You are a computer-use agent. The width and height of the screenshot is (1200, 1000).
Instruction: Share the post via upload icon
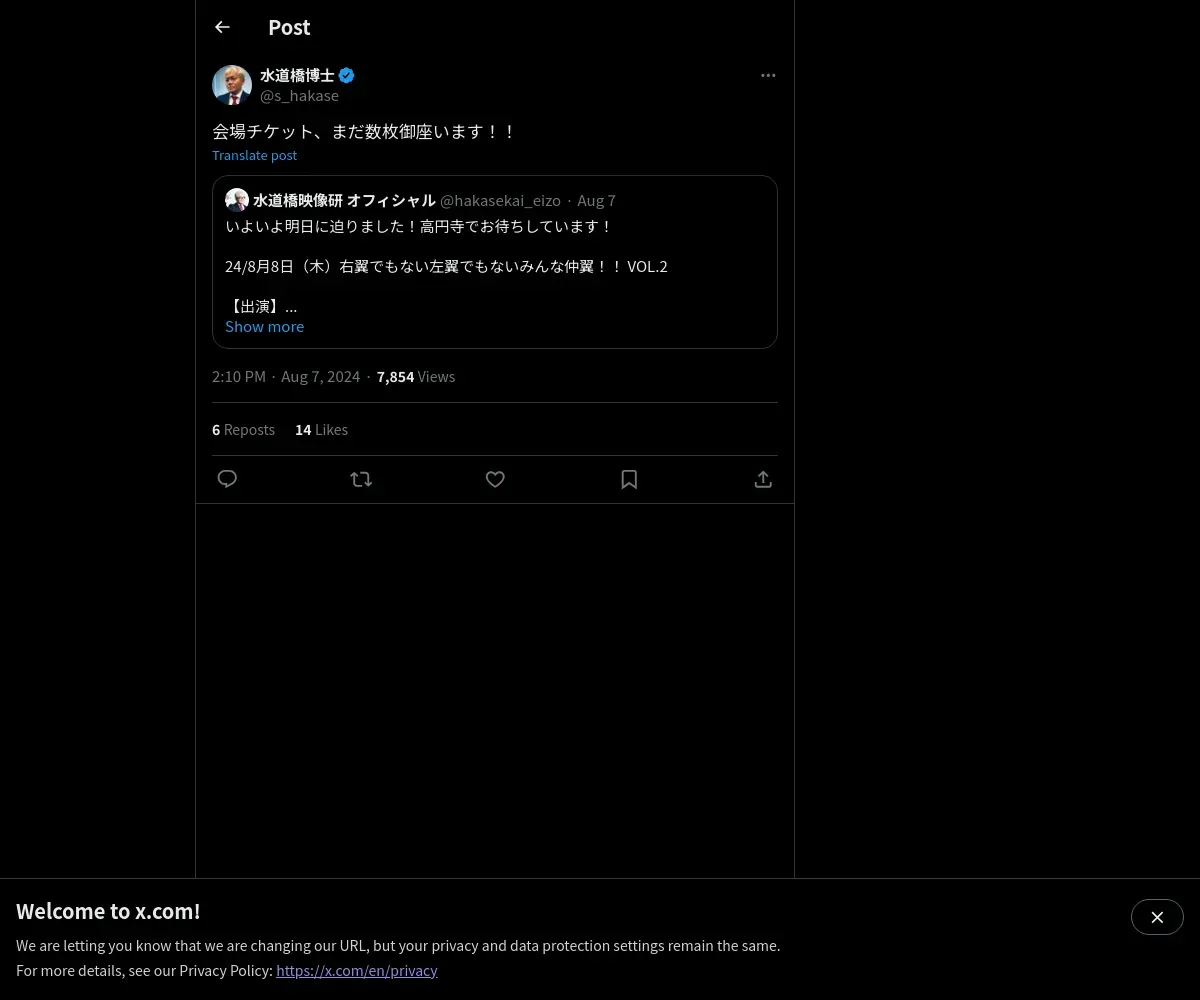click(763, 479)
